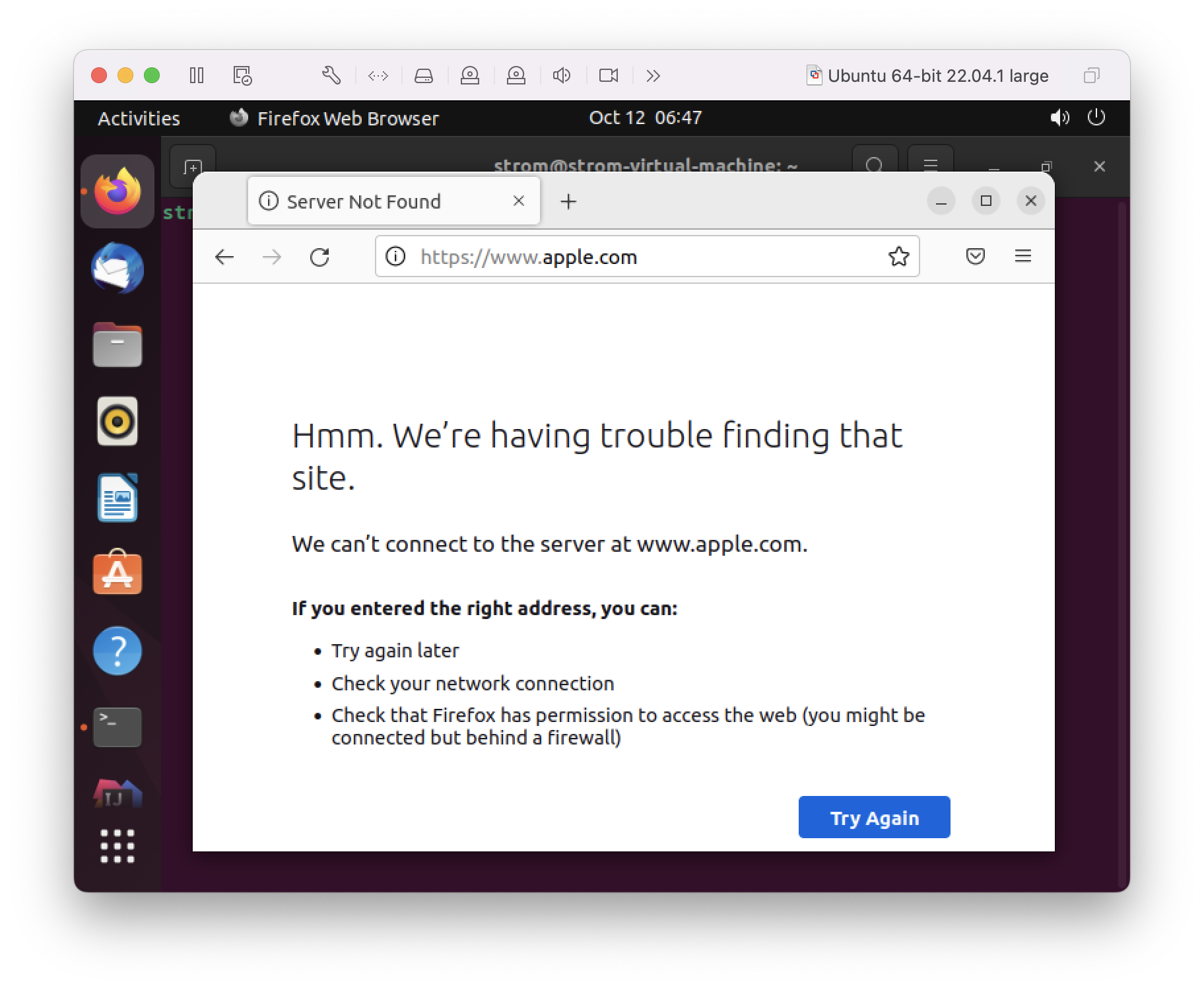This screenshot has width=1204, height=990.
Task: Launch Rhythmbox from the dock
Action: (x=117, y=421)
